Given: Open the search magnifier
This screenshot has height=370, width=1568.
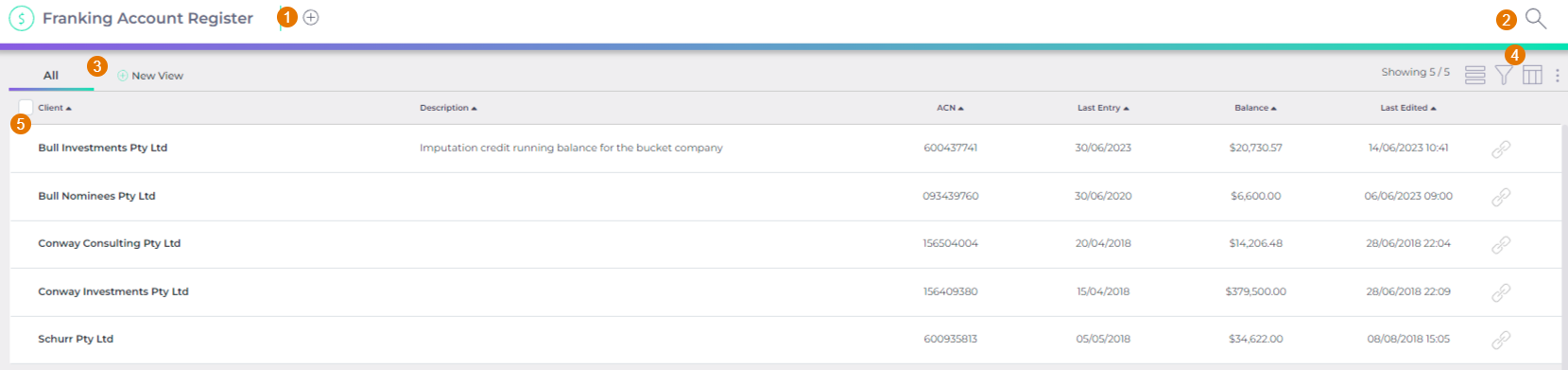Looking at the screenshot, I should click(x=1536, y=18).
